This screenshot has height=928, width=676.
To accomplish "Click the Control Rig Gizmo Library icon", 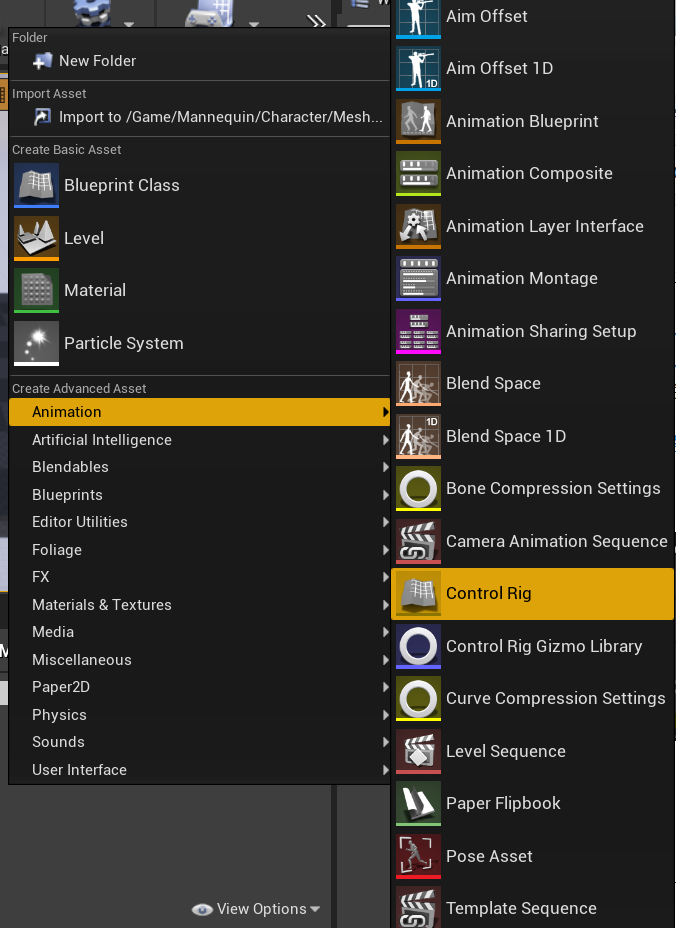I will coord(418,646).
